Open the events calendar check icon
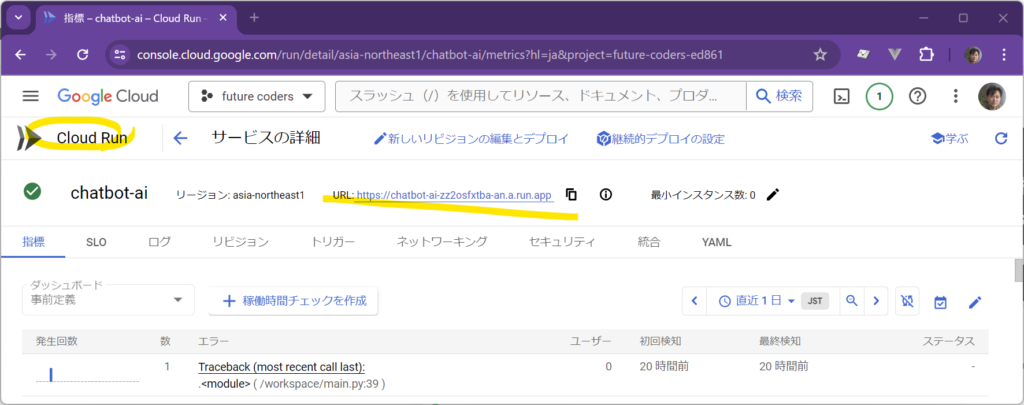The image size is (1024, 405). coord(940,302)
